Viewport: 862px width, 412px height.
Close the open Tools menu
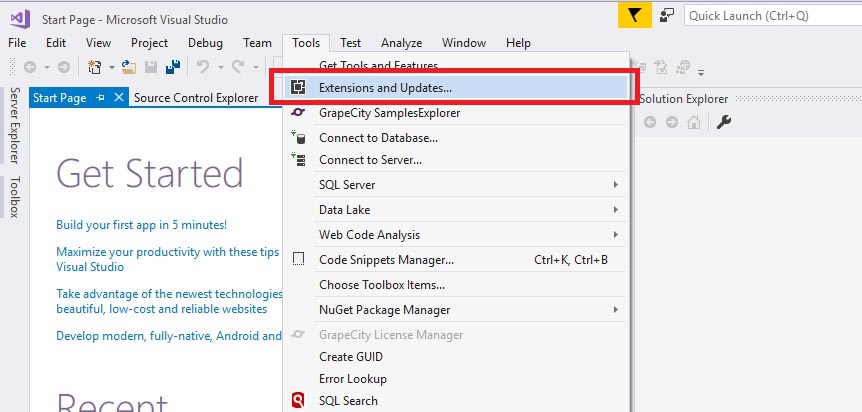(306, 43)
